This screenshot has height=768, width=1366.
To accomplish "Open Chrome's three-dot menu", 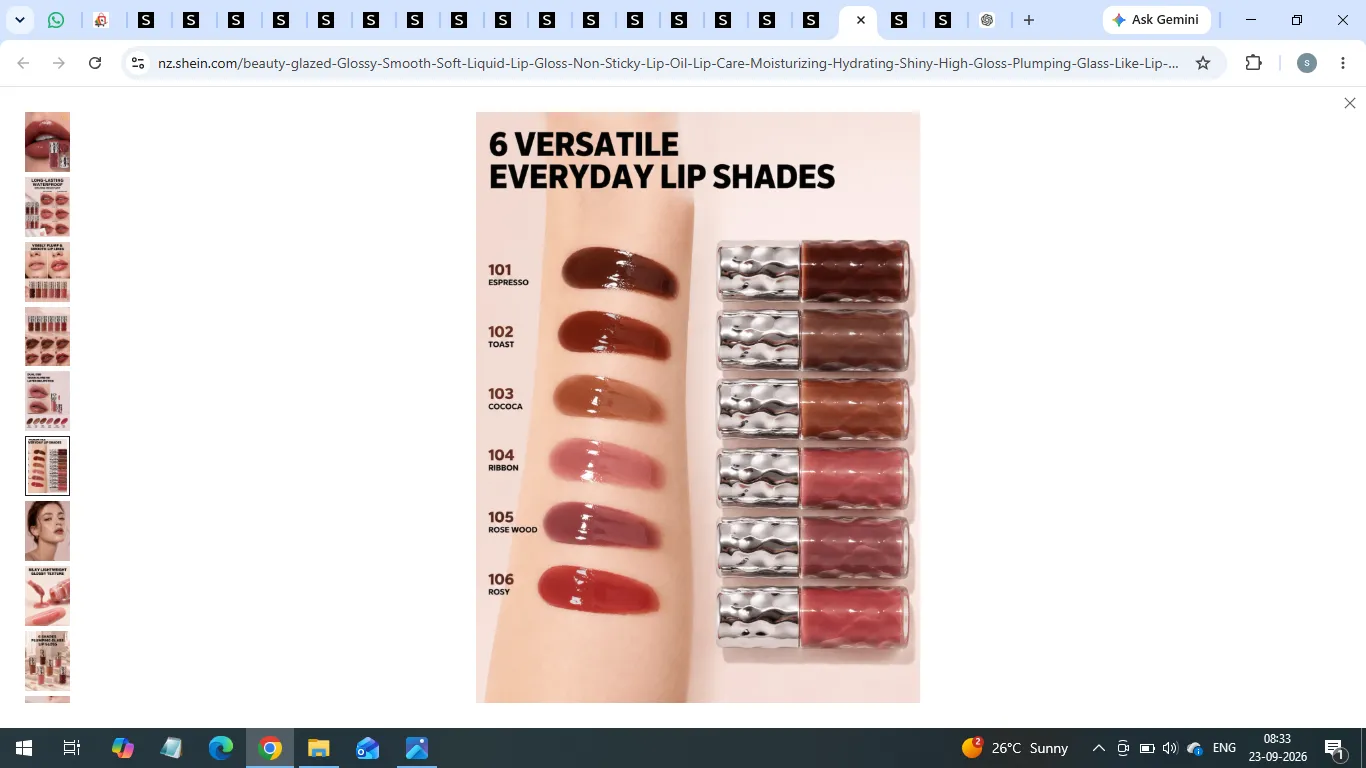I will point(1342,63).
